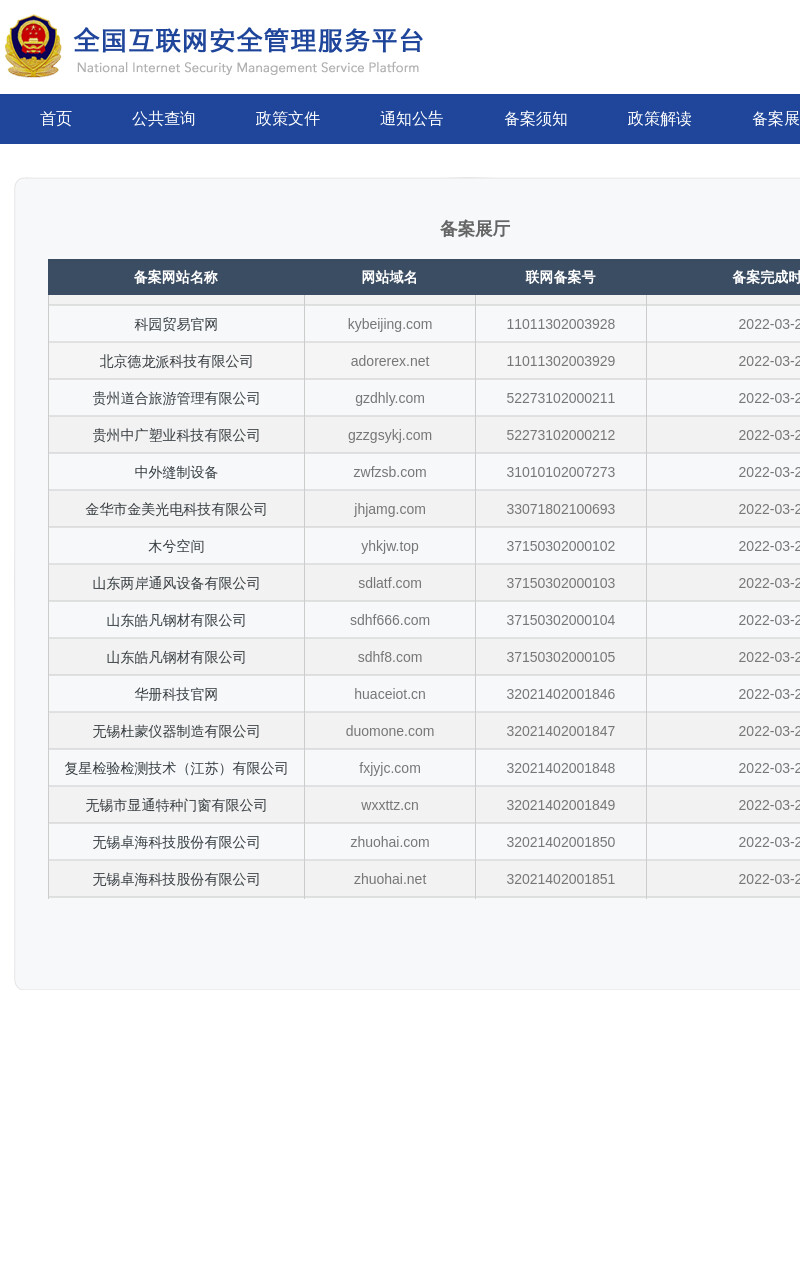Viewport: 800px width, 1280px height.
Task: Click domain sdlatf.com
Action: pyautogui.click(x=390, y=583)
